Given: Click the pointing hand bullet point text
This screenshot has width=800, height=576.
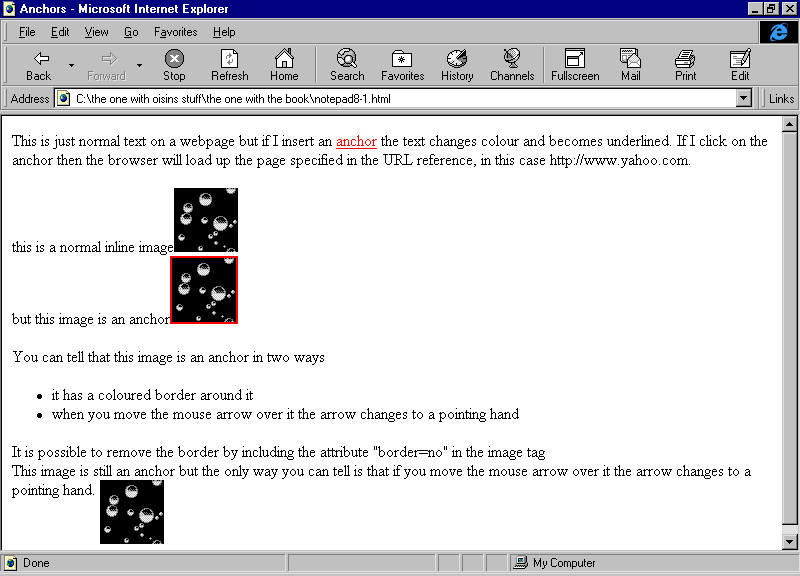Looking at the screenshot, I should click(285, 414).
